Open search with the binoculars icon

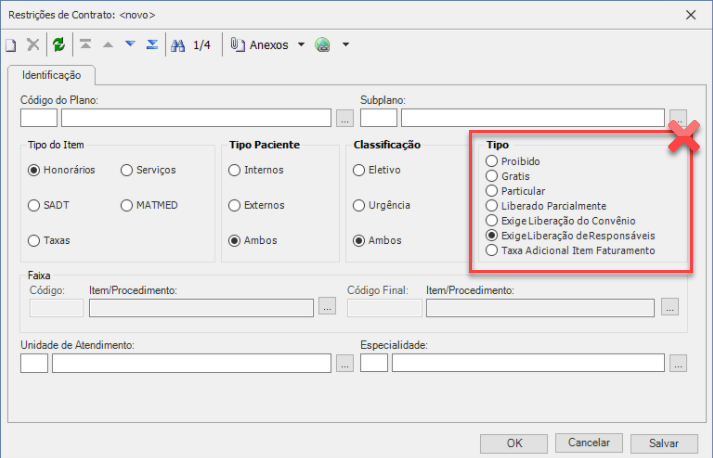178,45
